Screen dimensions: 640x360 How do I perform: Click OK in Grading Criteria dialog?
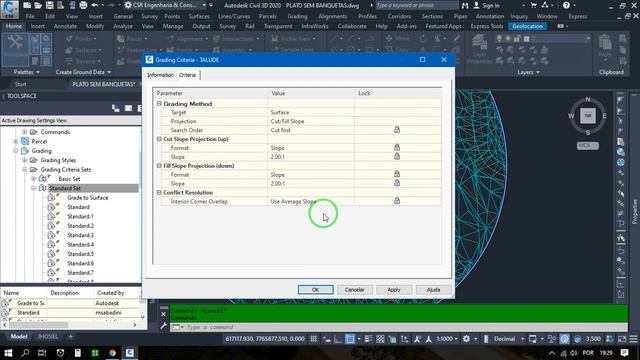coord(316,289)
